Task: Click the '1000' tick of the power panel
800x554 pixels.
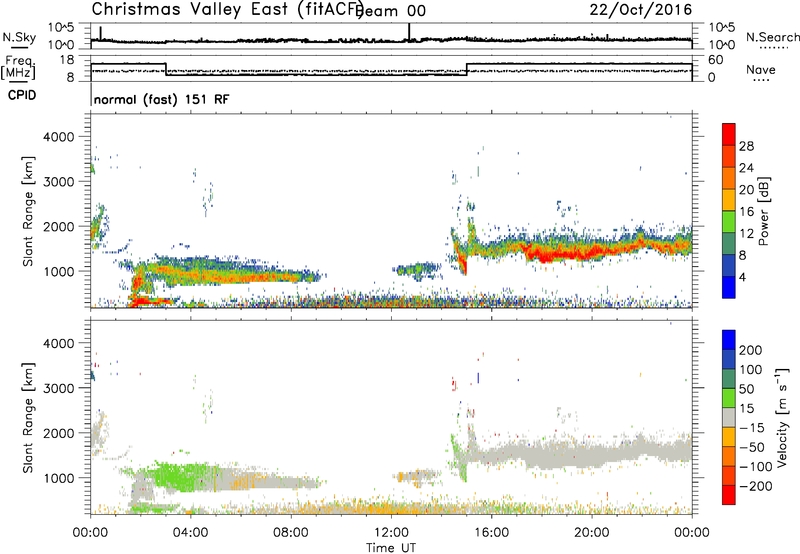Action: [59, 271]
